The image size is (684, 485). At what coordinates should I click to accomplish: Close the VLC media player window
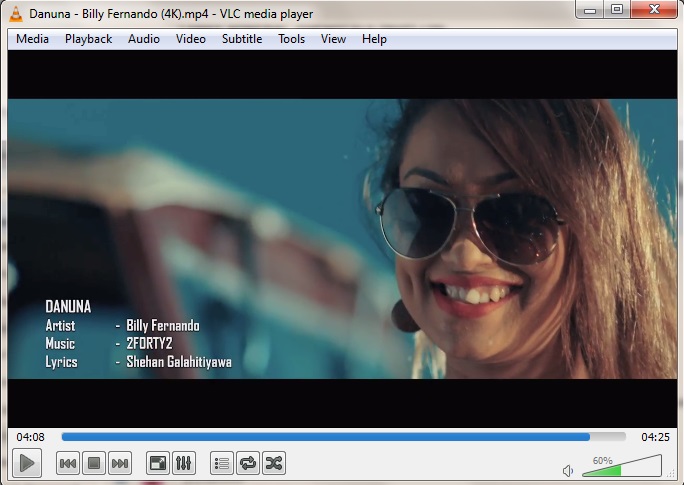654,10
